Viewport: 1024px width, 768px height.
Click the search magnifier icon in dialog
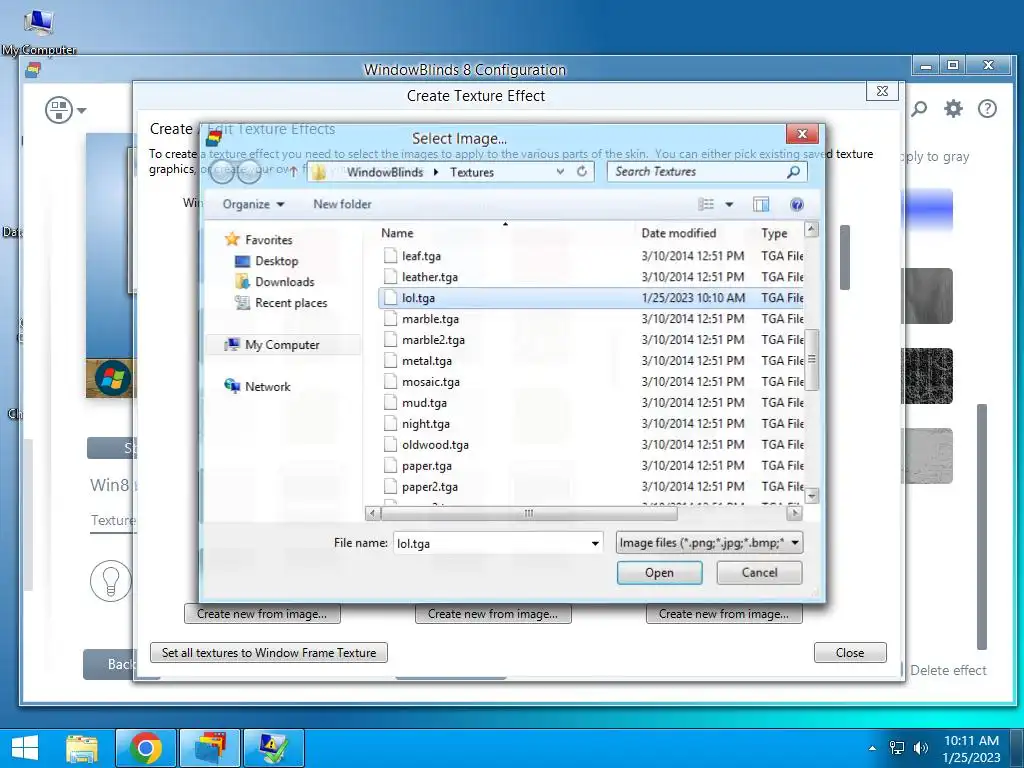(793, 172)
